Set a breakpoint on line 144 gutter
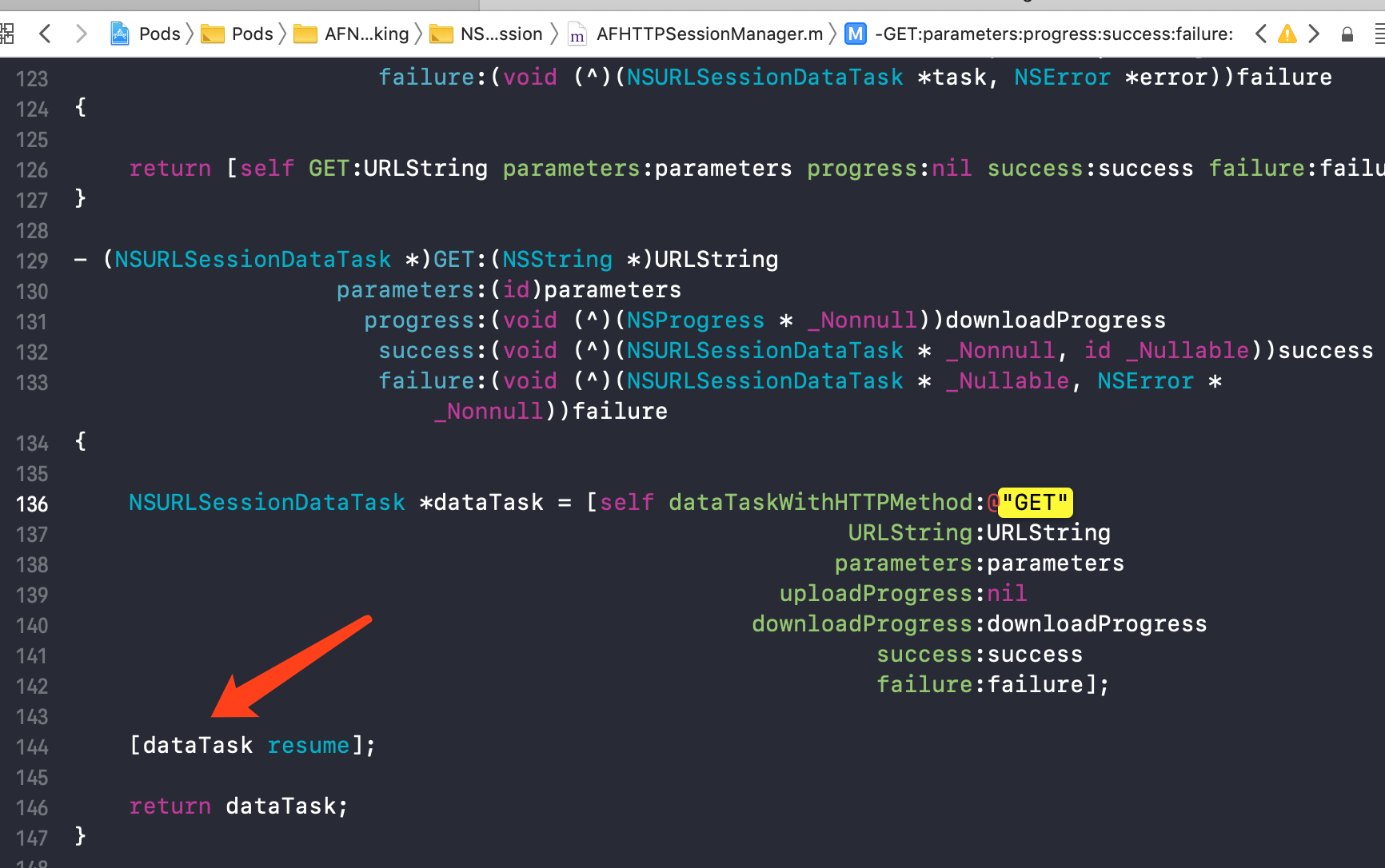Screen dimensions: 1385x868 [x=31, y=746]
